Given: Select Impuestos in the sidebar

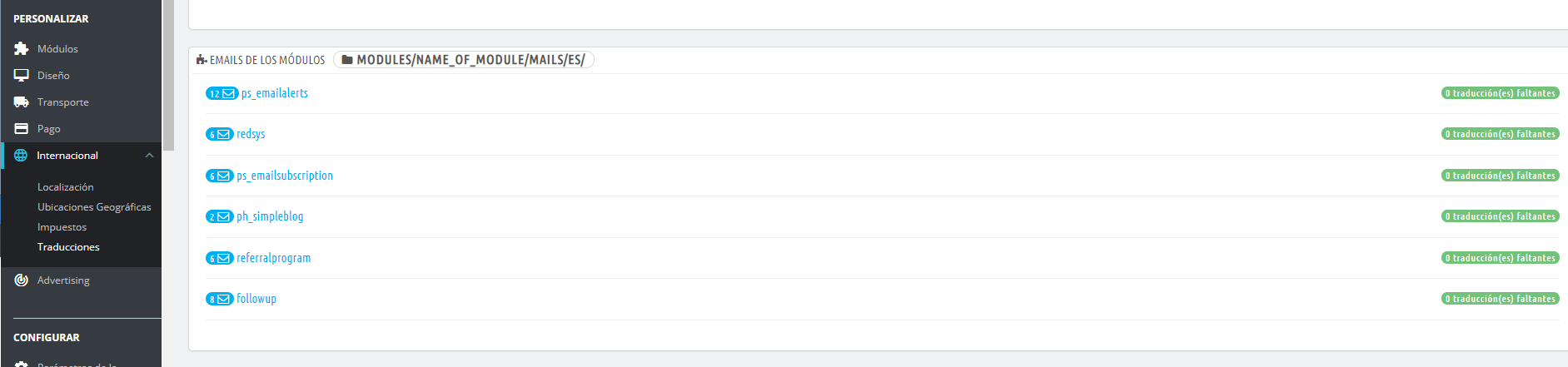Looking at the screenshot, I should [x=62, y=227].
